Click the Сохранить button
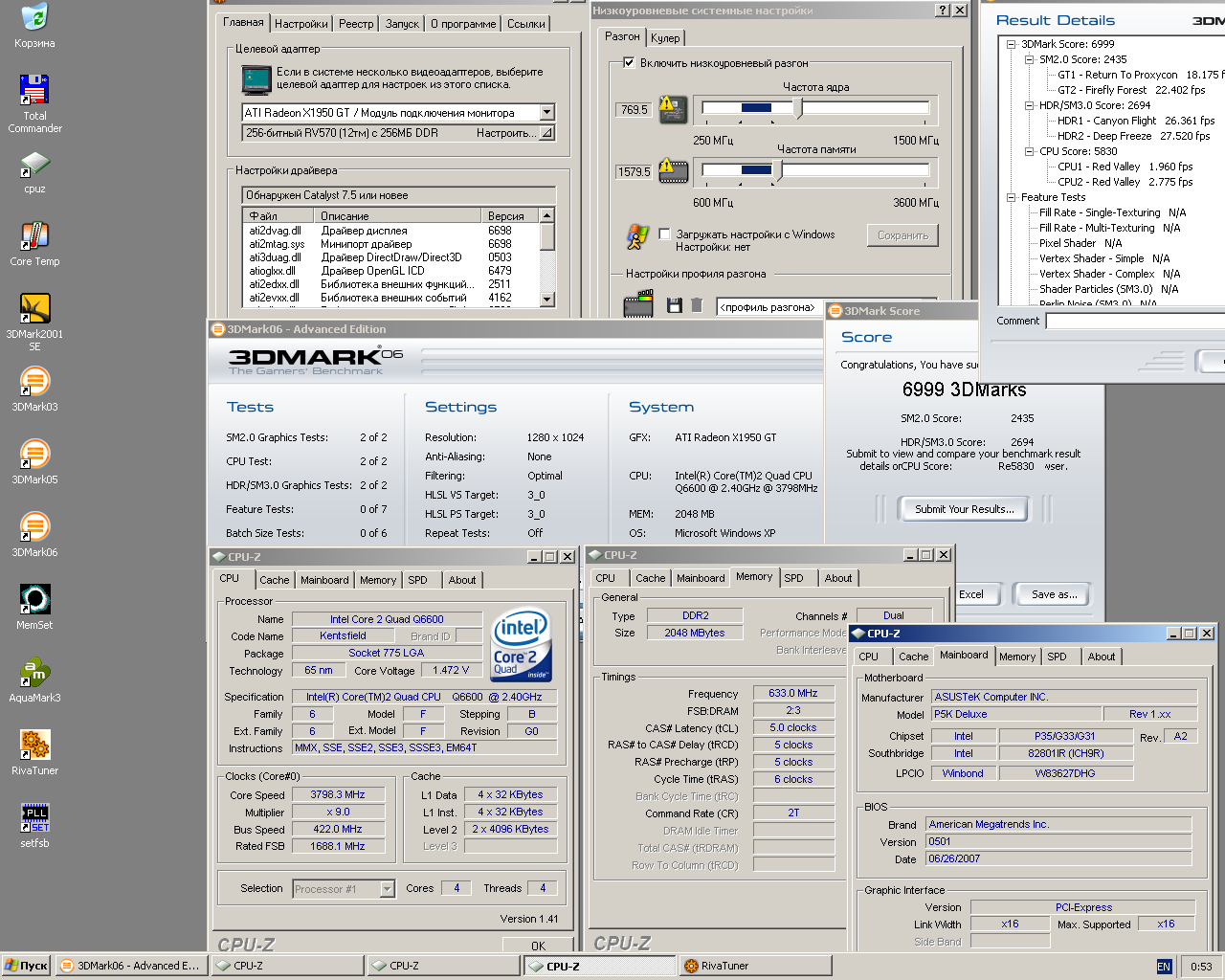 (902, 235)
